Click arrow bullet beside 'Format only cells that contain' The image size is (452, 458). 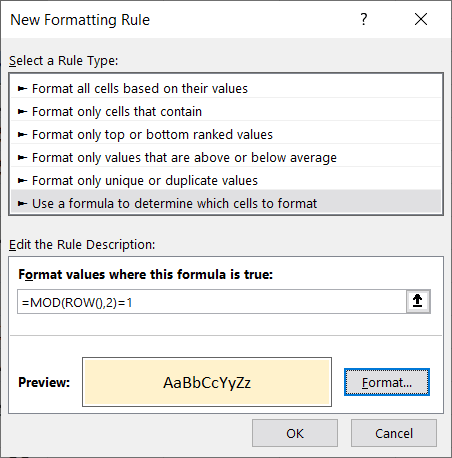(22, 112)
